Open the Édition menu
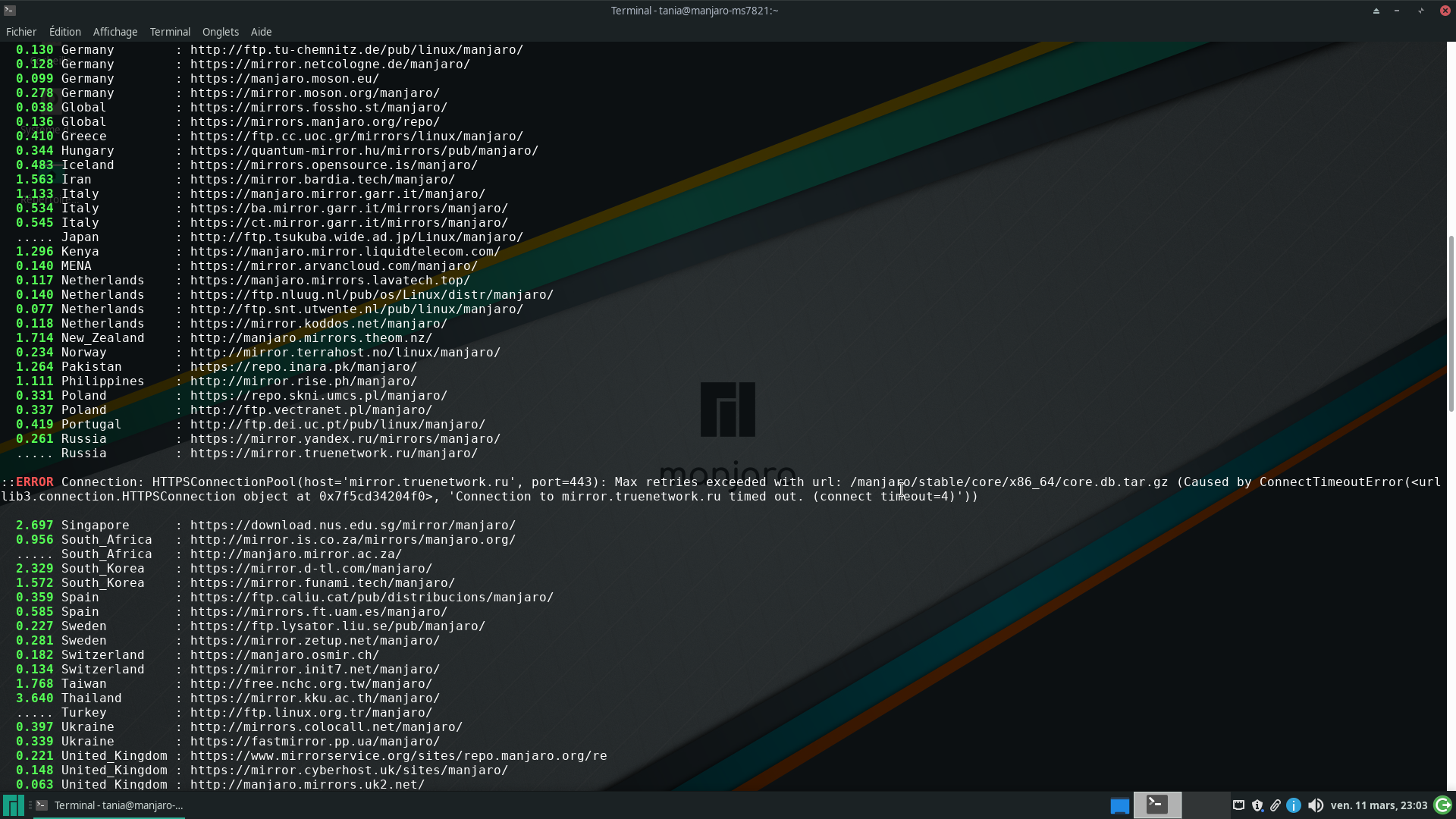1456x819 pixels. [65, 32]
